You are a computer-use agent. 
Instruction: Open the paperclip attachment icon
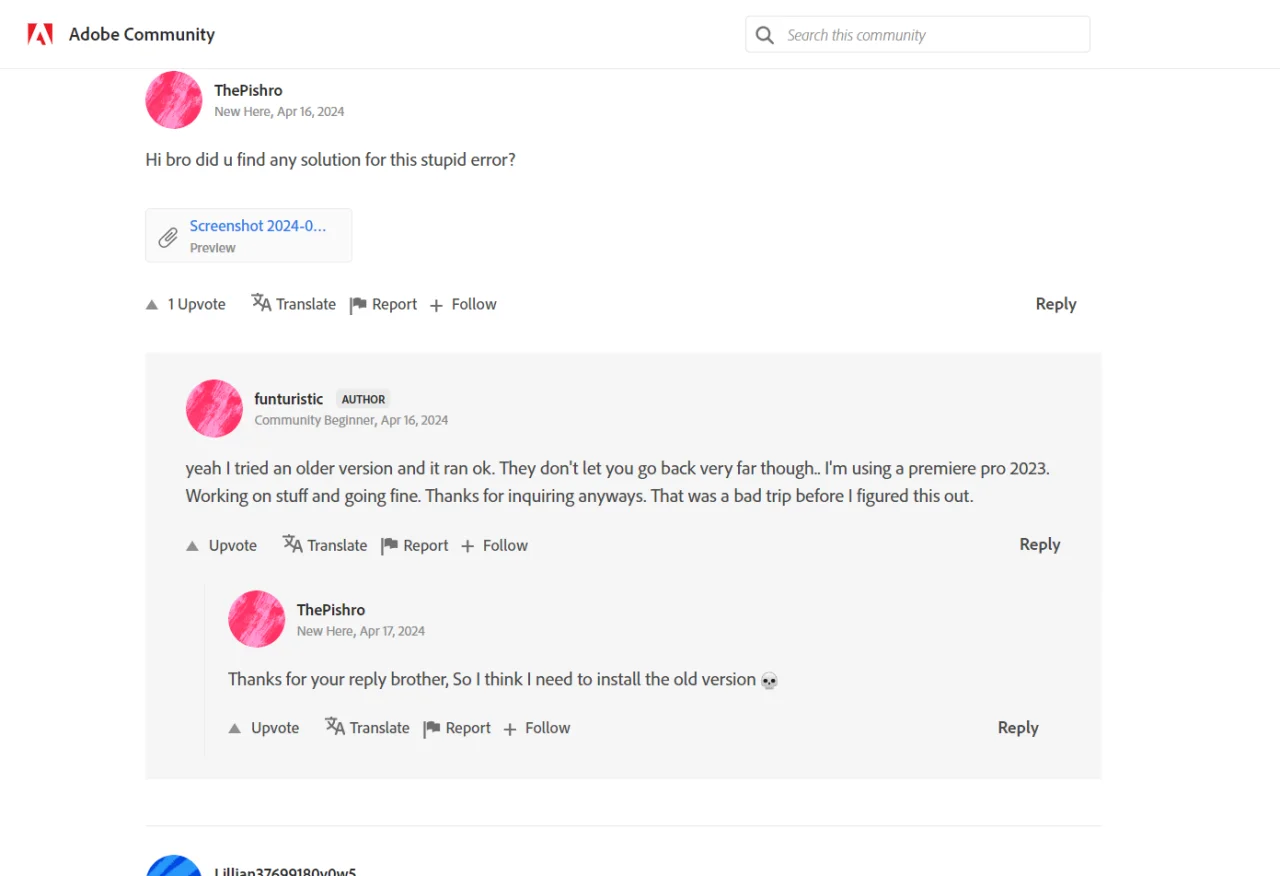click(x=168, y=237)
